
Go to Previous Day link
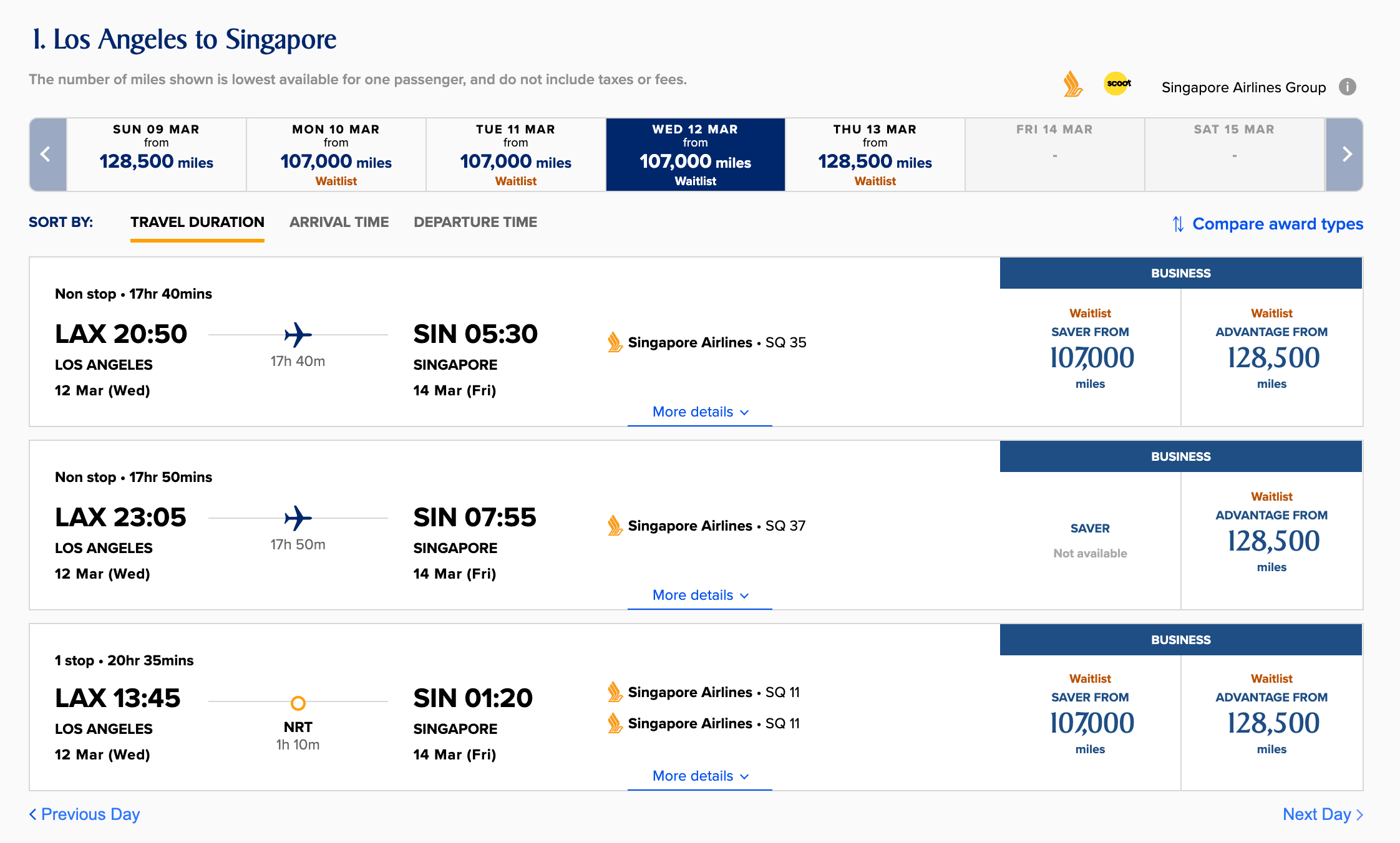[x=85, y=814]
